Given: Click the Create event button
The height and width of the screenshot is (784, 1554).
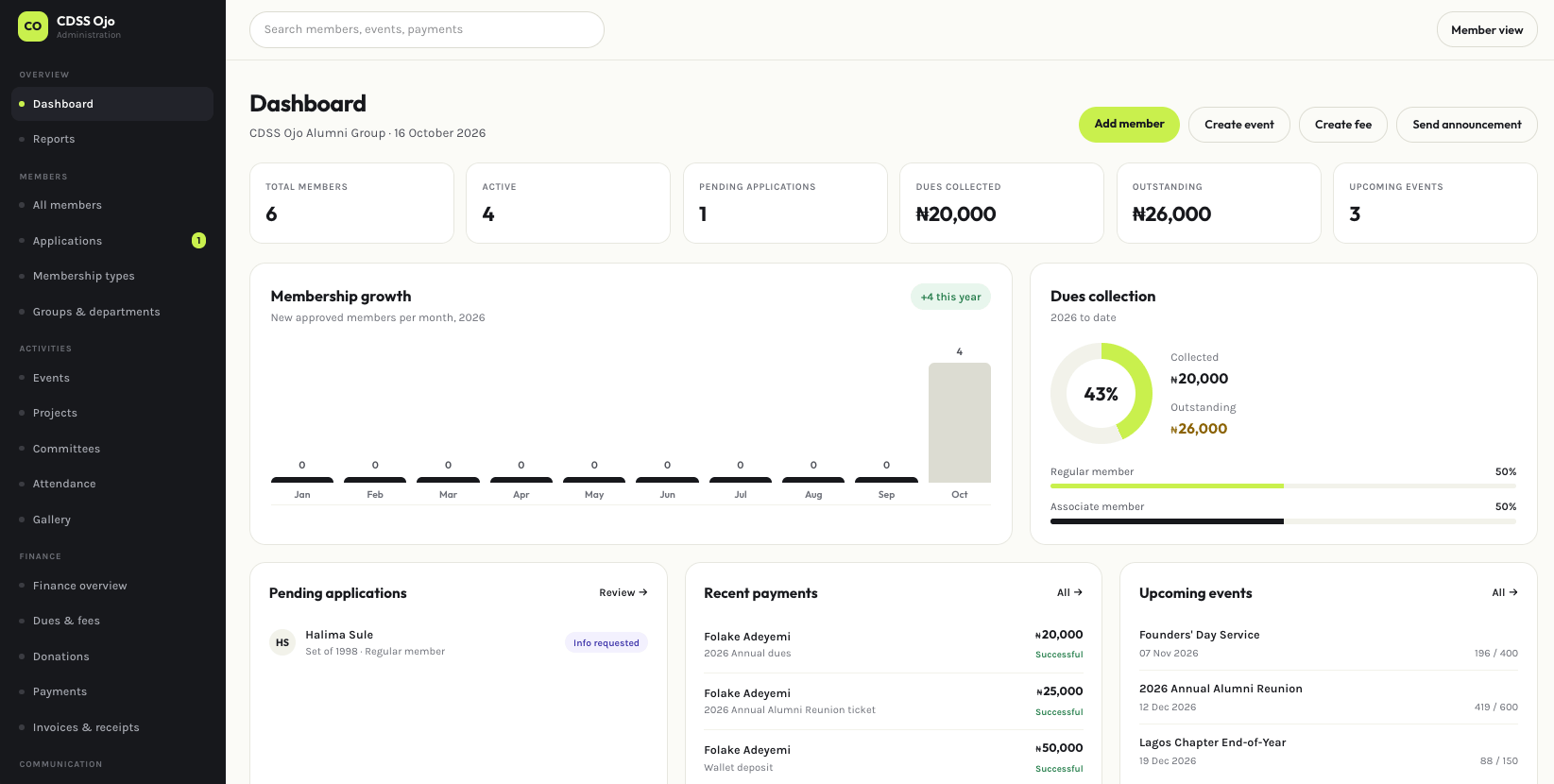Looking at the screenshot, I should click(1239, 125).
